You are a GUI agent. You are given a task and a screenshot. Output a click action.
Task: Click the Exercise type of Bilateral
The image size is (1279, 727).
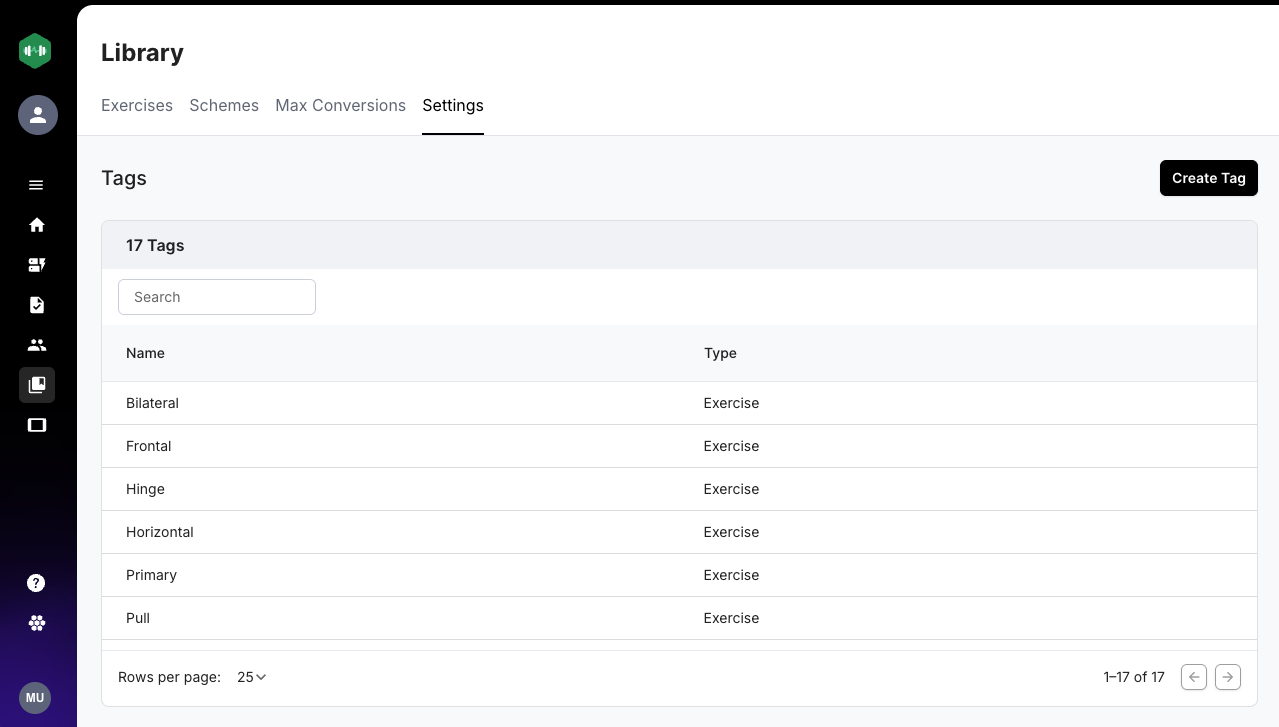pyautogui.click(x=731, y=403)
